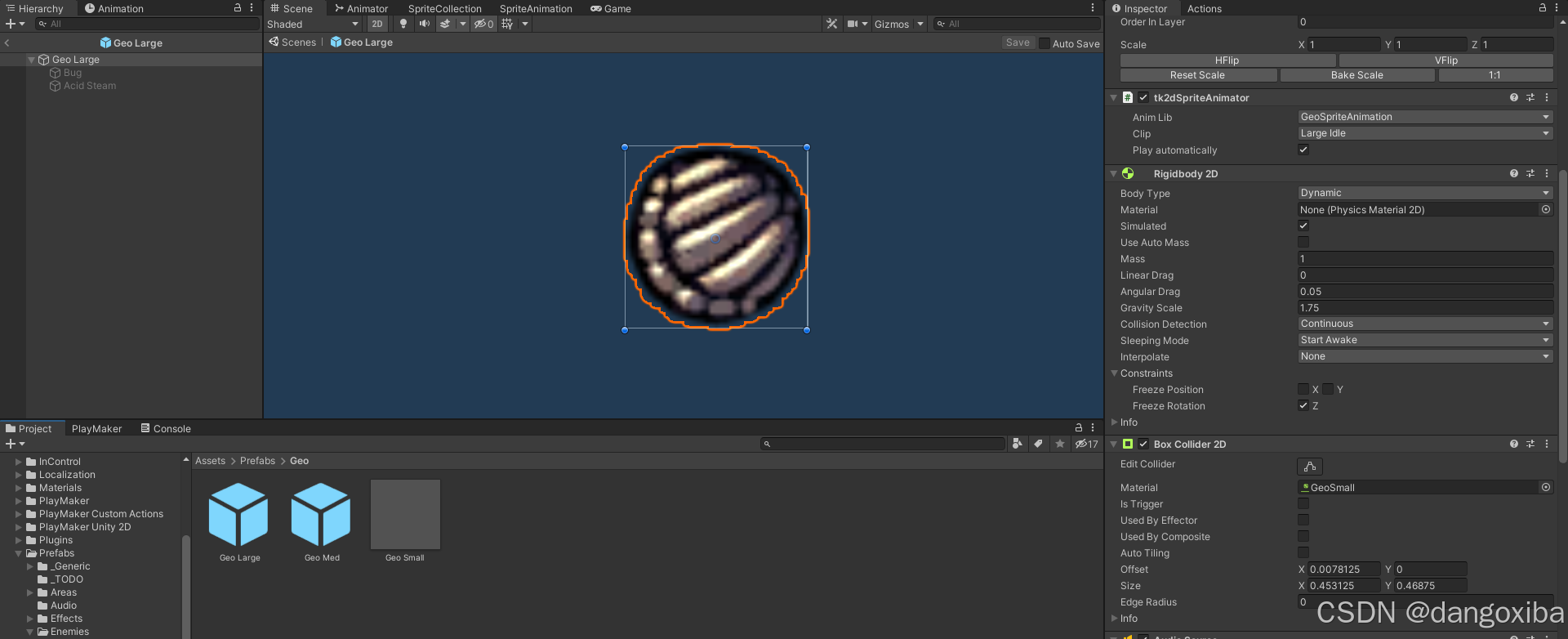Screen dimensions: 1568x639
Task: Switch to the Game tab
Action: click(611, 8)
